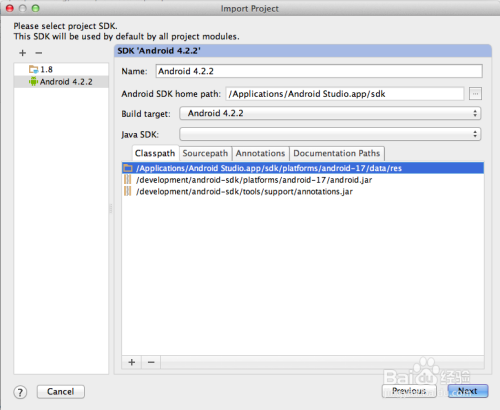Switch to the Annotations tab
The width and height of the screenshot is (500, 410).
[261, 153]
